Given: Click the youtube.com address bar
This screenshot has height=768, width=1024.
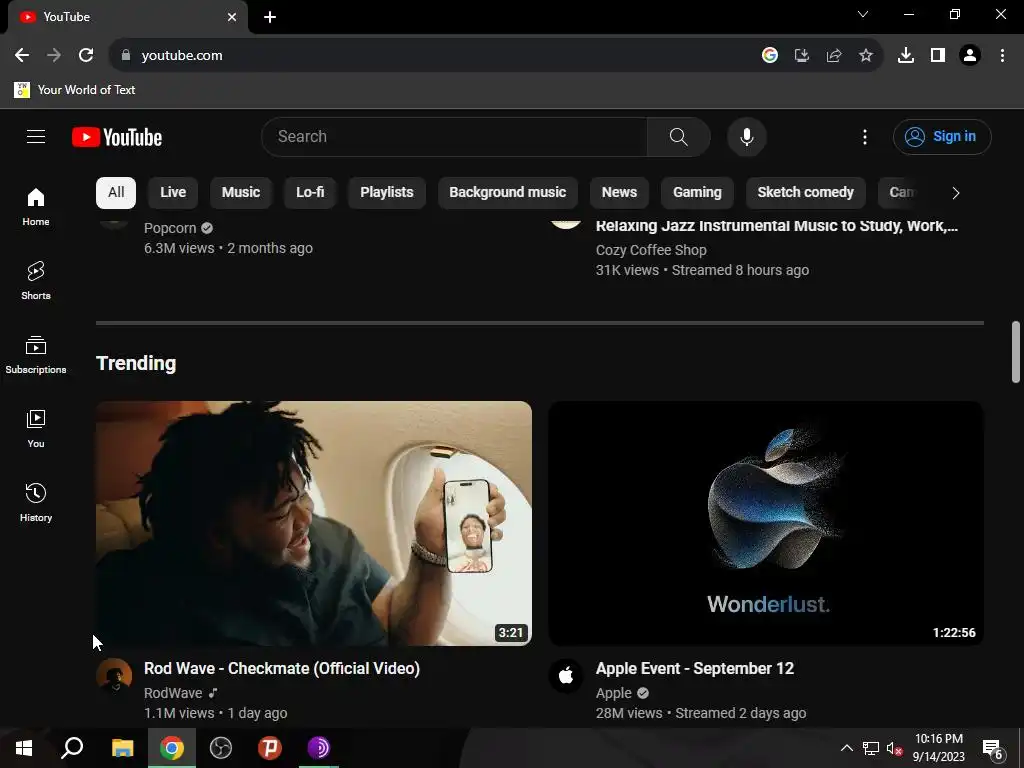Looking at the screenshot, I should [431, 56].
